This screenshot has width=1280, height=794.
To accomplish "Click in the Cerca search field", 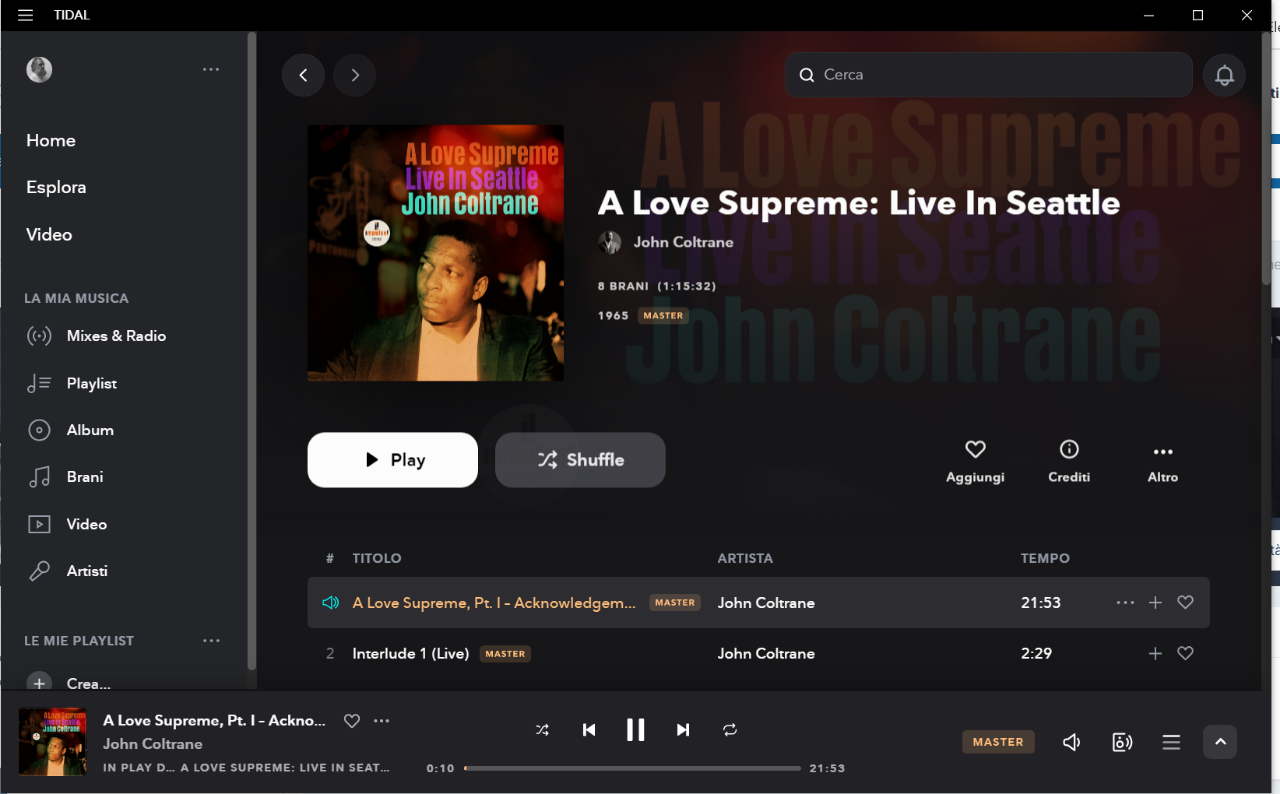I will click(989, 75).
